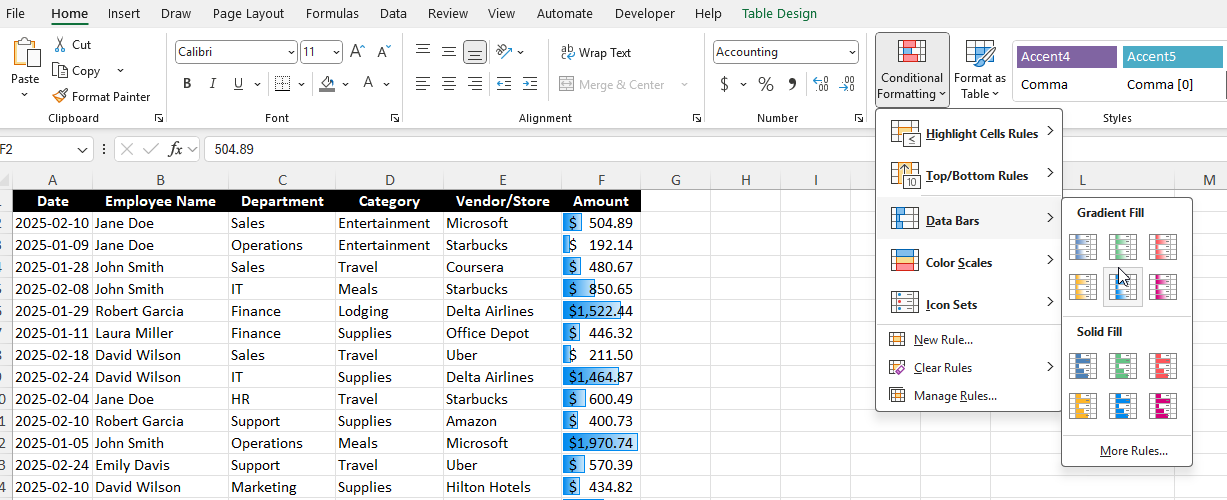Choose green Gradient Fill data bar
The image size is (1227, 500).
1123,247
